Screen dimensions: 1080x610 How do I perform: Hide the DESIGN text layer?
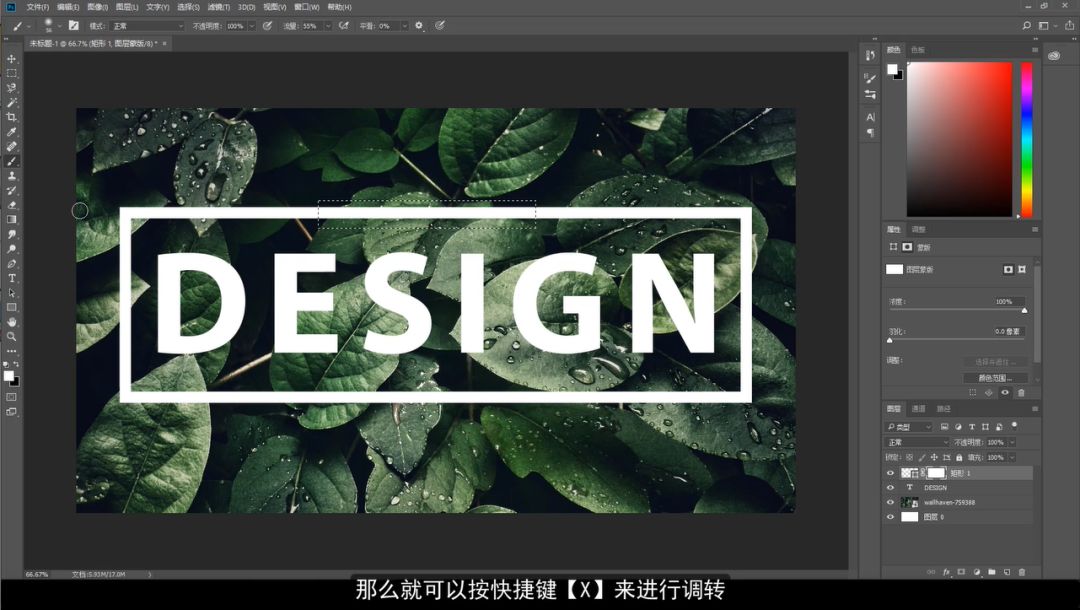tap(890, 487)
